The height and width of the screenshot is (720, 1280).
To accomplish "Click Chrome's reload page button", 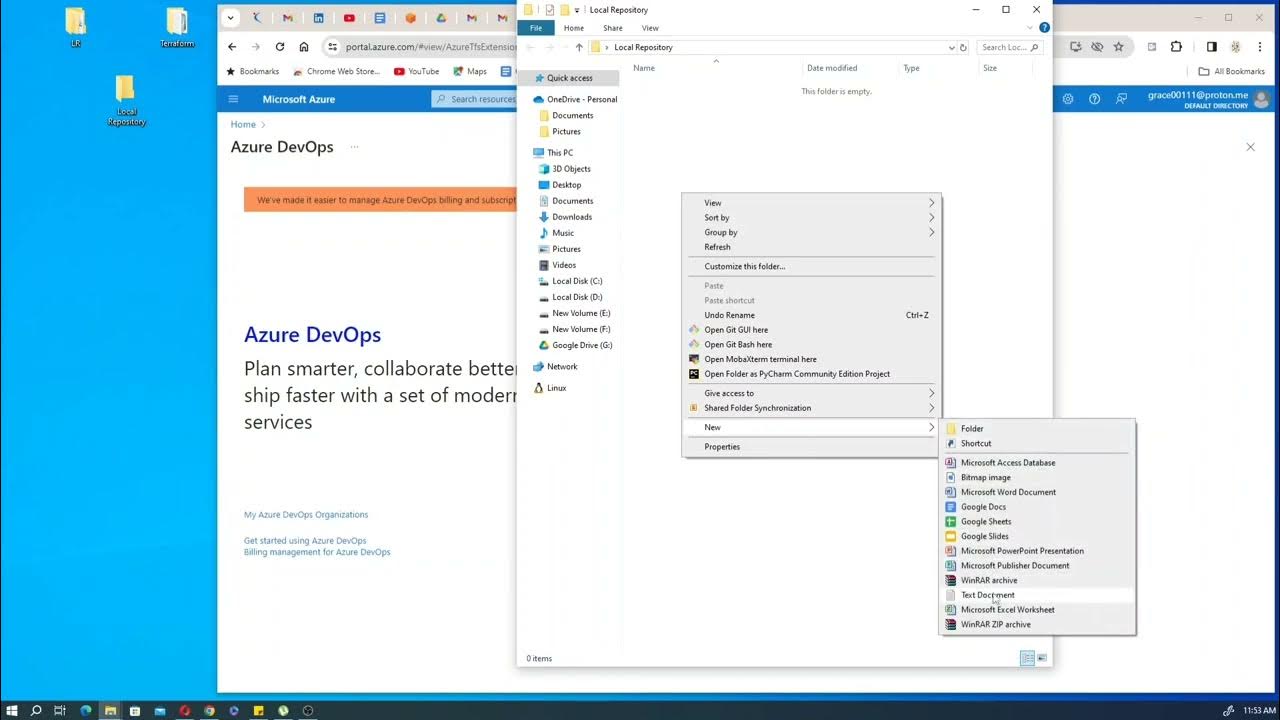I will pos(280,47).
